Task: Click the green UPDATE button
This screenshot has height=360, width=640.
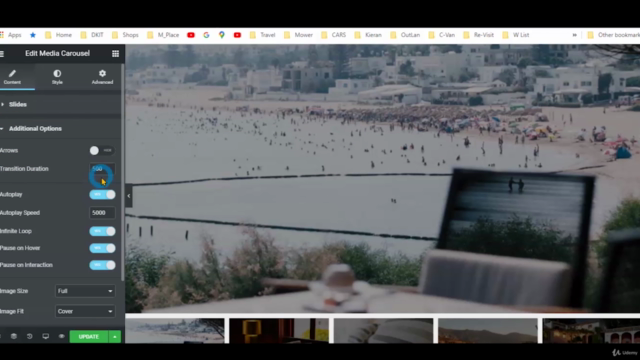Action: point(89,337)
